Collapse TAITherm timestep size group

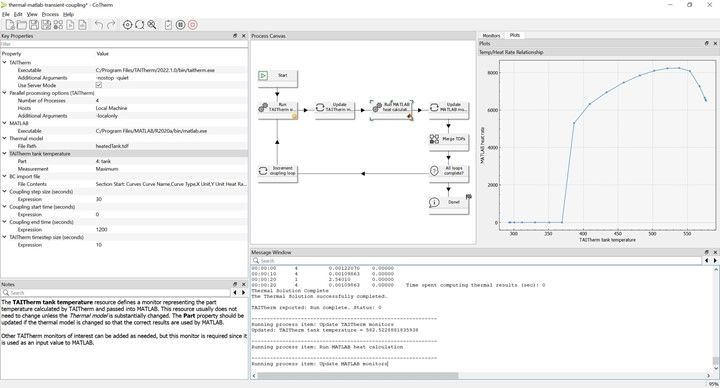(5, 237)
